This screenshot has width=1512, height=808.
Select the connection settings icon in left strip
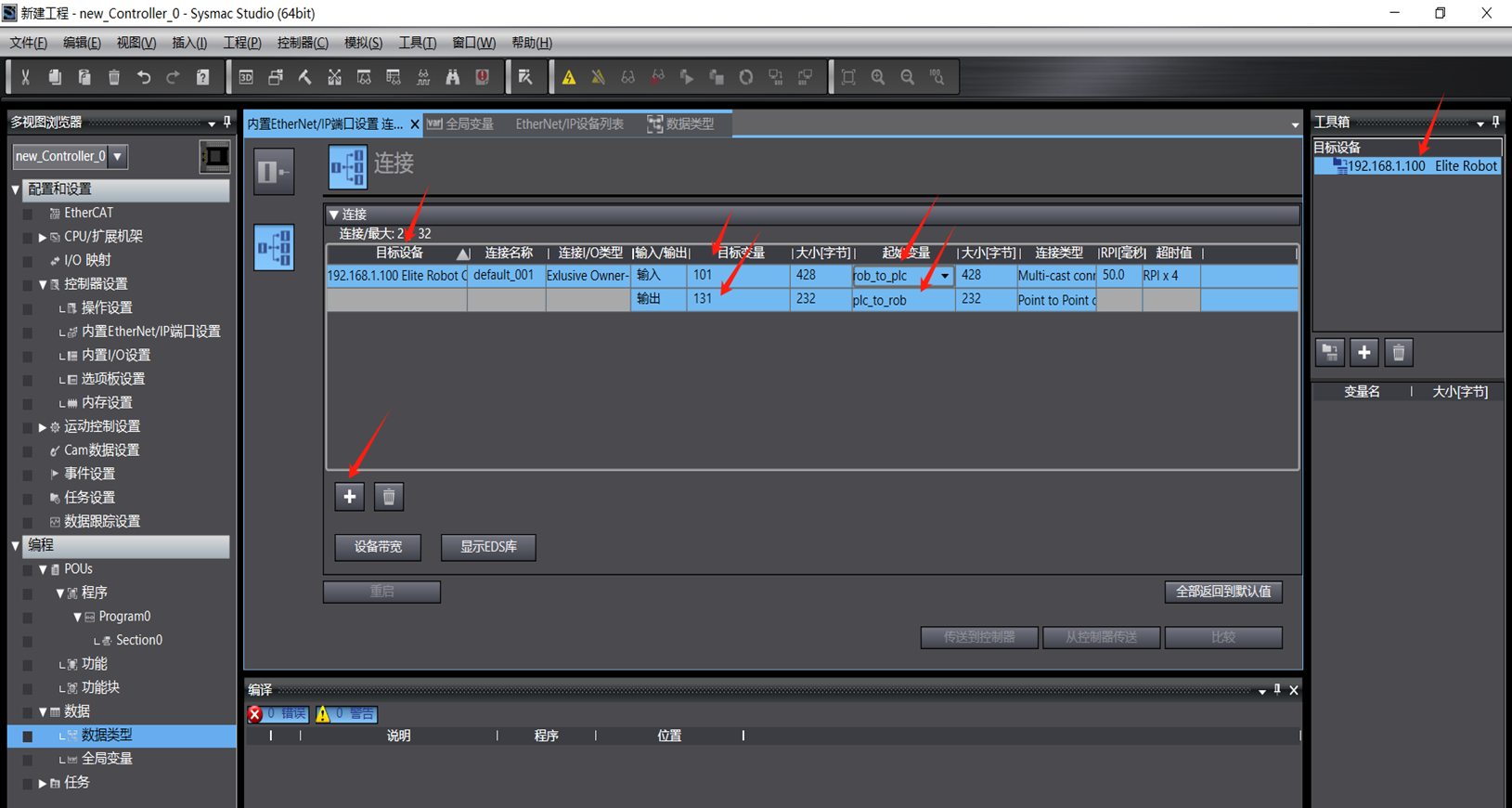tap(274, 248)
